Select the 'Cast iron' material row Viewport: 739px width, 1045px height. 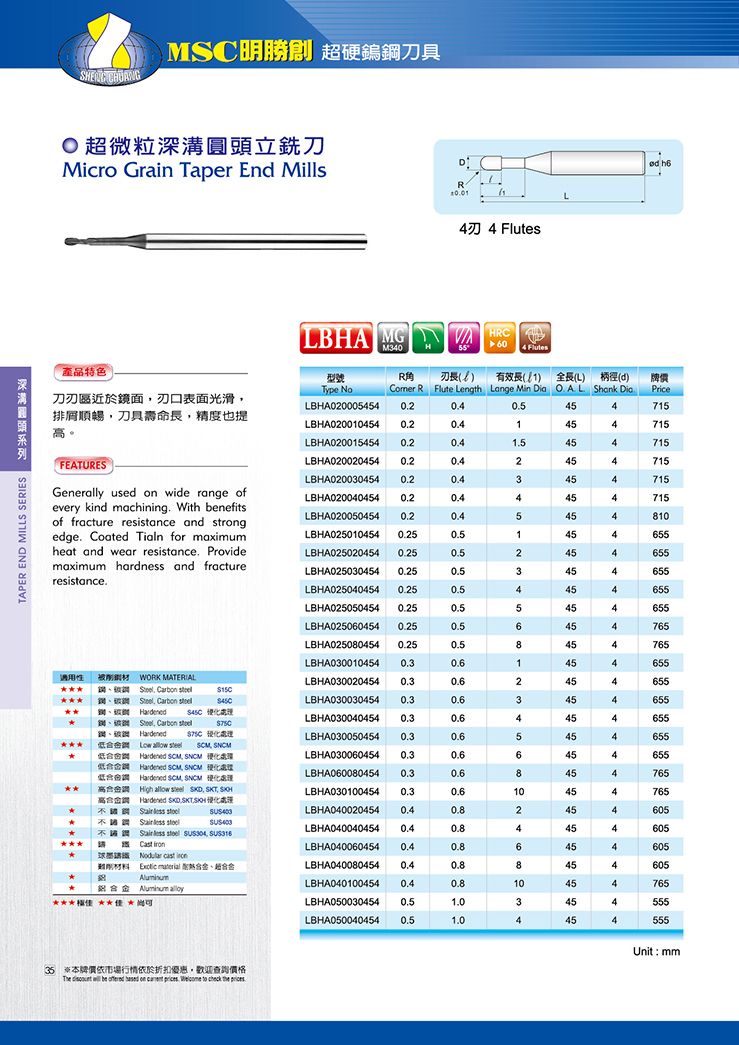click(x=150, y=844)
